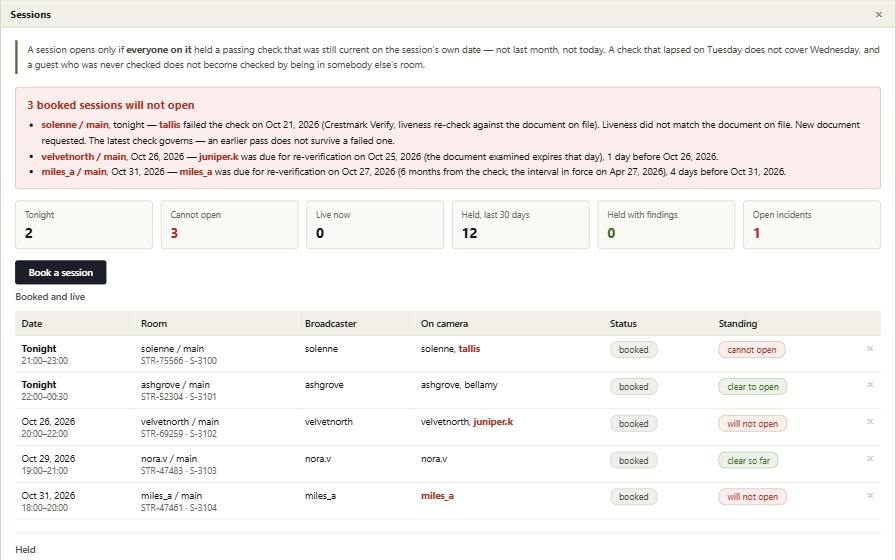Click the cannot open standing badge

pyautogui.click(x=751, y=350)
